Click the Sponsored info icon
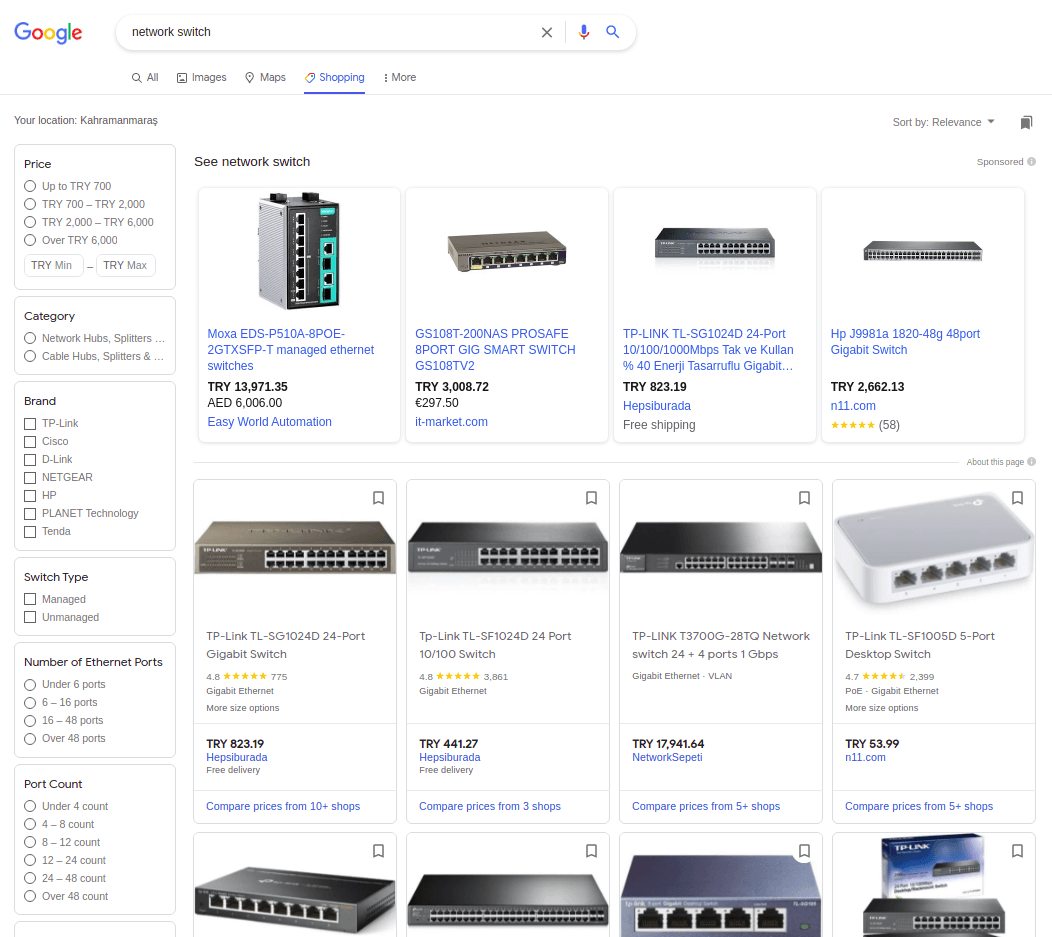 [x=1031, y=161]
